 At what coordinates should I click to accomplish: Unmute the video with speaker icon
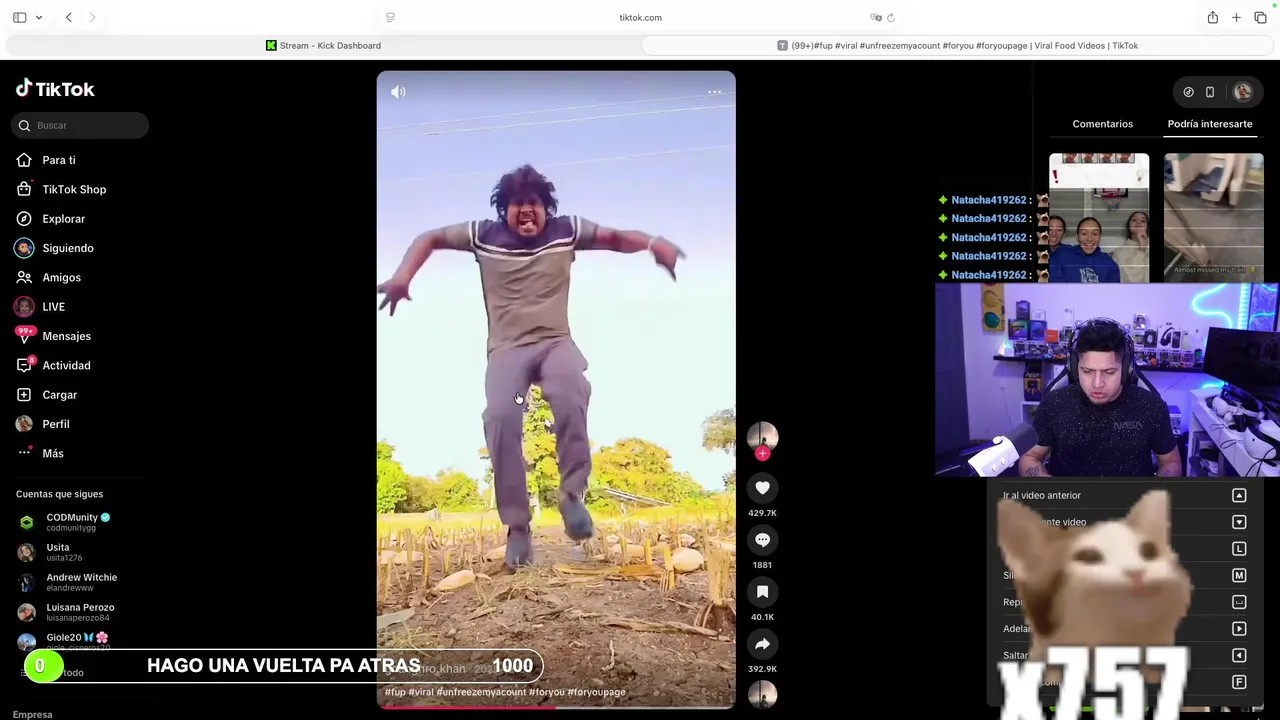(x=398, y=92)
